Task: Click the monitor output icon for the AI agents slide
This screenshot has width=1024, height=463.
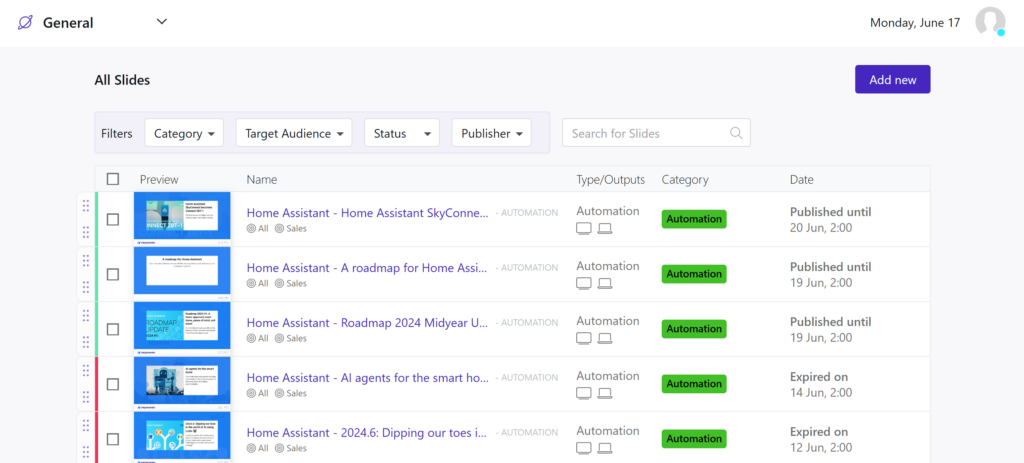Action: click(x=584, y=393)
